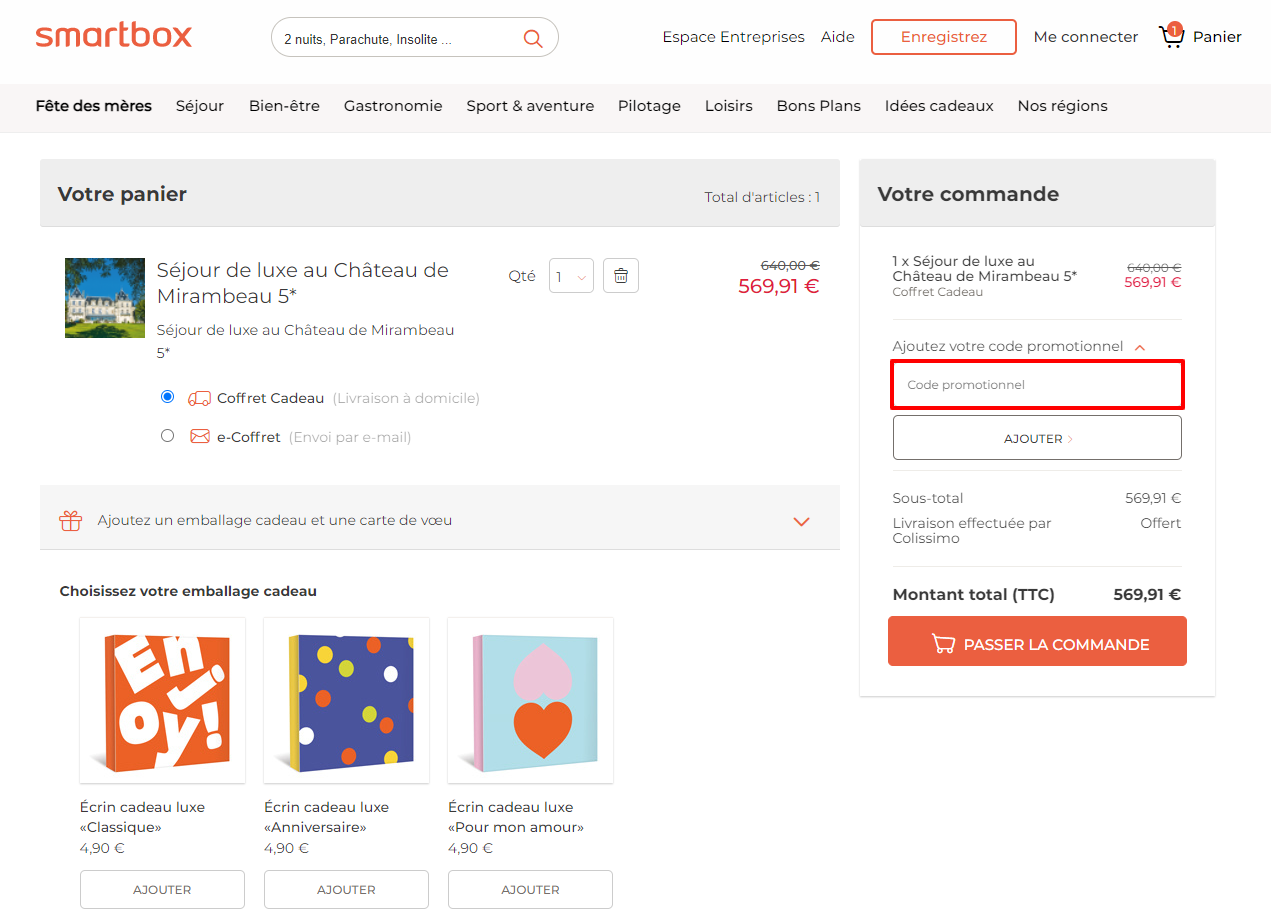Select the e-Coffret radio option
The height and width of the screenshot is (922, 1271).
pos(167,435)
